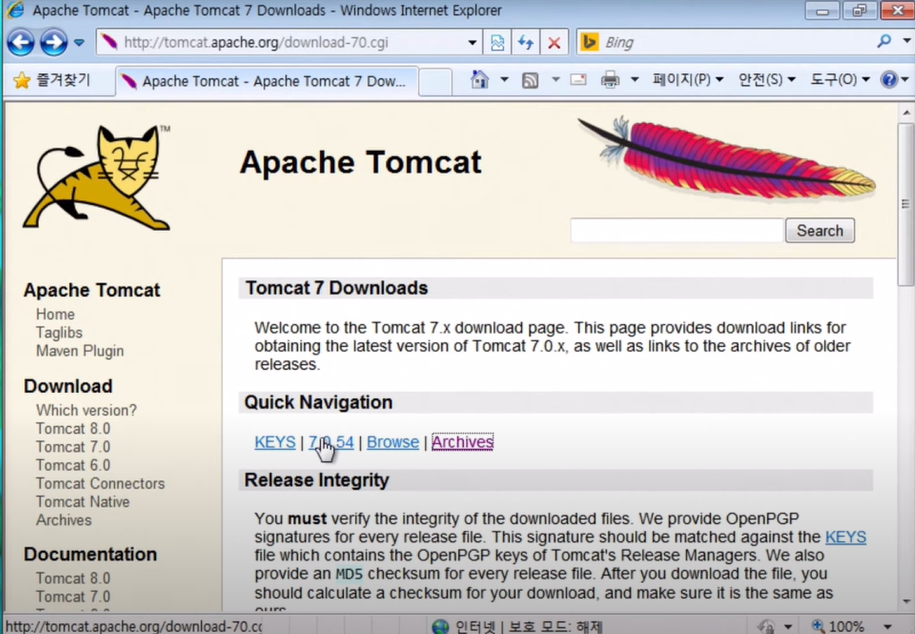Click the page scrollbar down arrow
The width and height of the screenshot is (915, 634).
pyautogui.click(x=906, y=601)
